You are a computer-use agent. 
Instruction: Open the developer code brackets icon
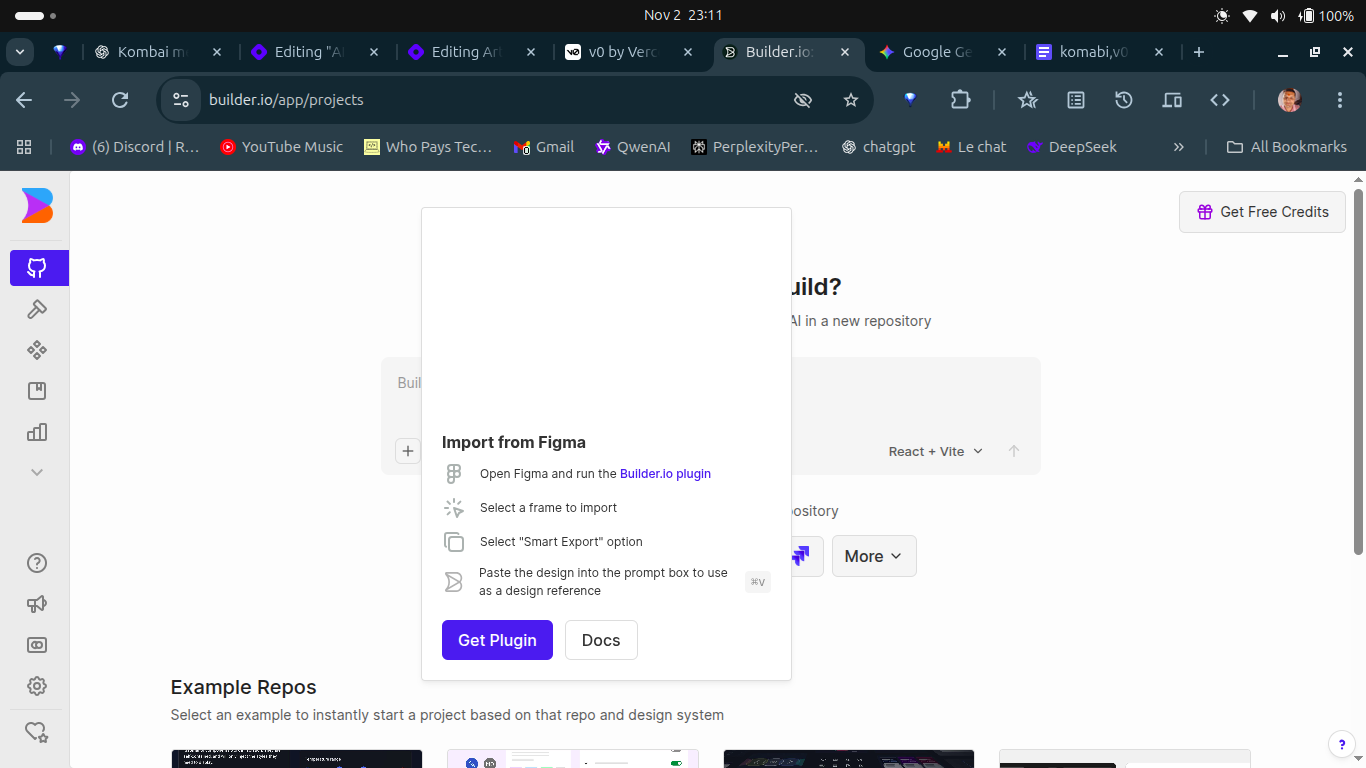tap(1220, 100)
